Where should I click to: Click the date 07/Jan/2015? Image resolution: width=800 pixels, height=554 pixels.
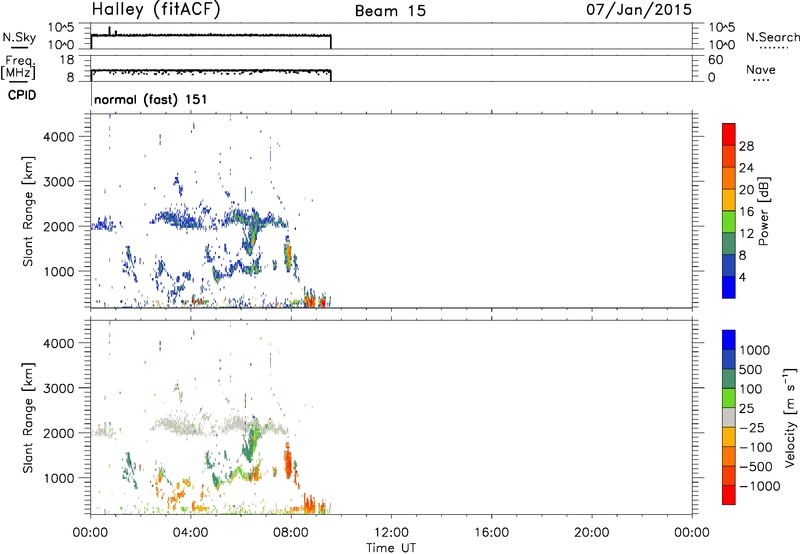click(639, 10)
